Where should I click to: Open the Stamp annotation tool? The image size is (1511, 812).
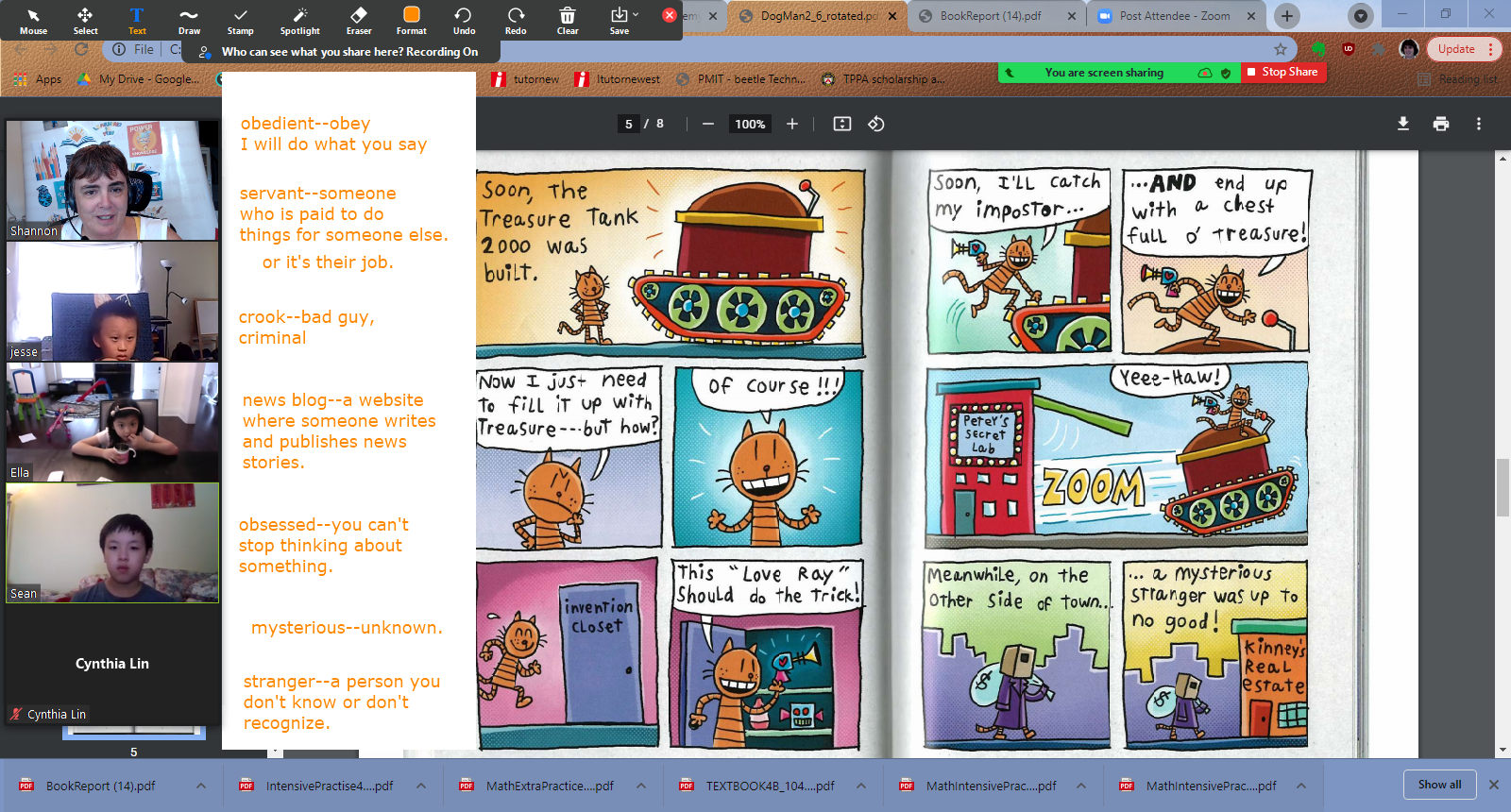tap(240, 20)
